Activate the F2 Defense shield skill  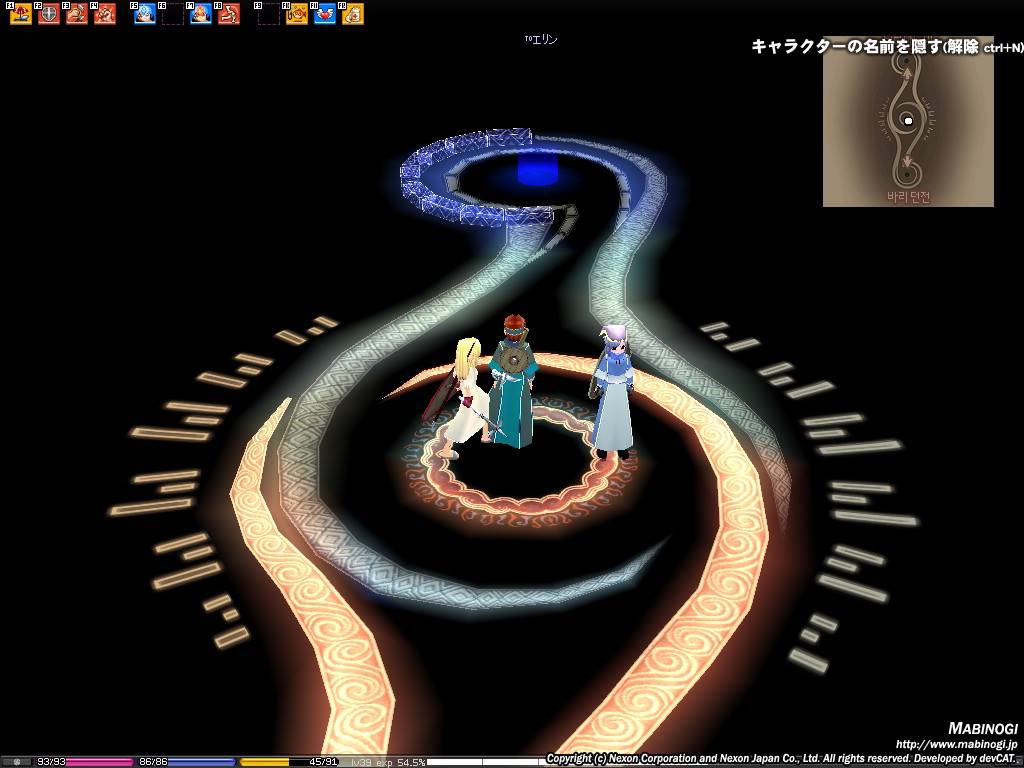(48, 14)
